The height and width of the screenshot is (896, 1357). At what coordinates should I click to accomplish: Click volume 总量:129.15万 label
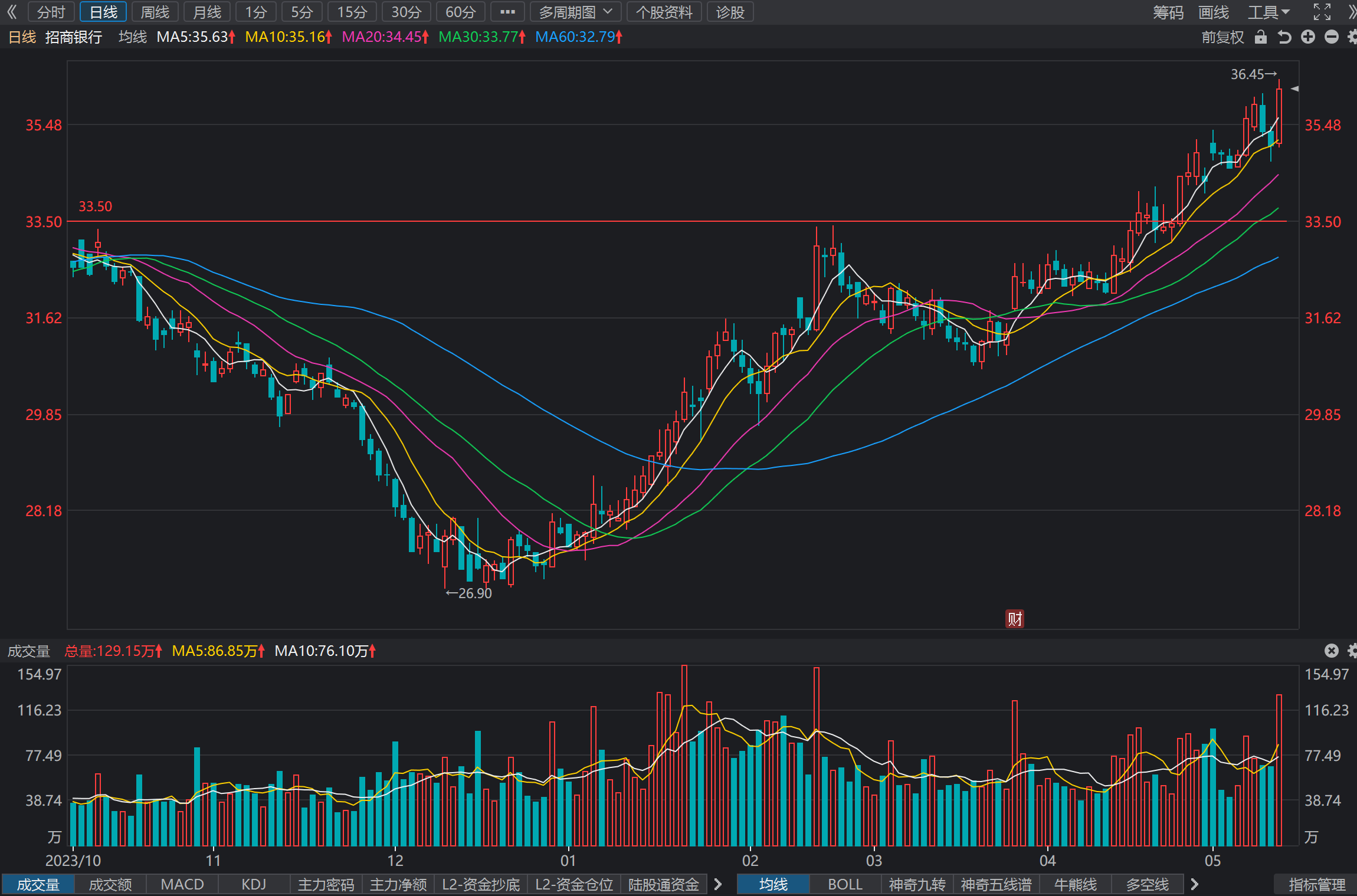(113, 651)
